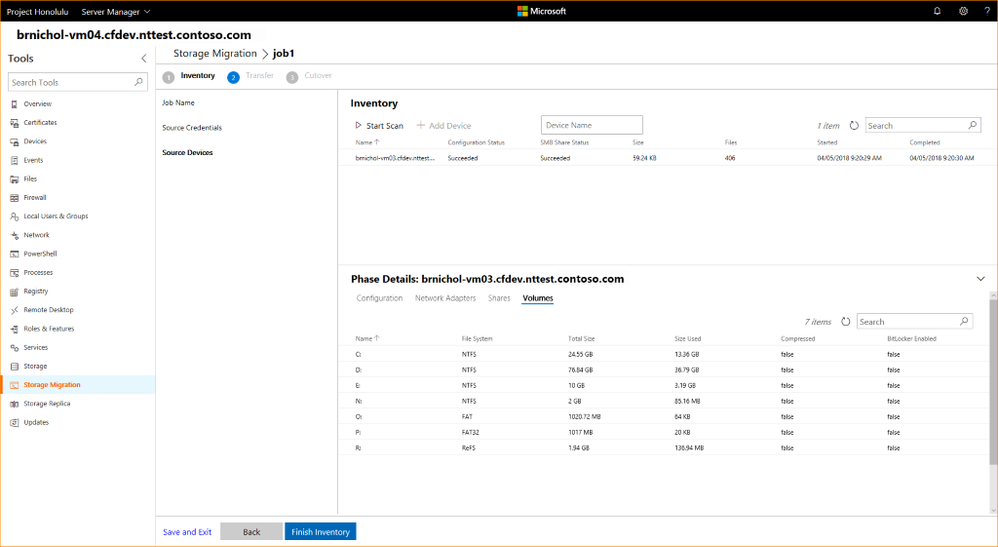Open the Storage tool icon

pos(14,366)
